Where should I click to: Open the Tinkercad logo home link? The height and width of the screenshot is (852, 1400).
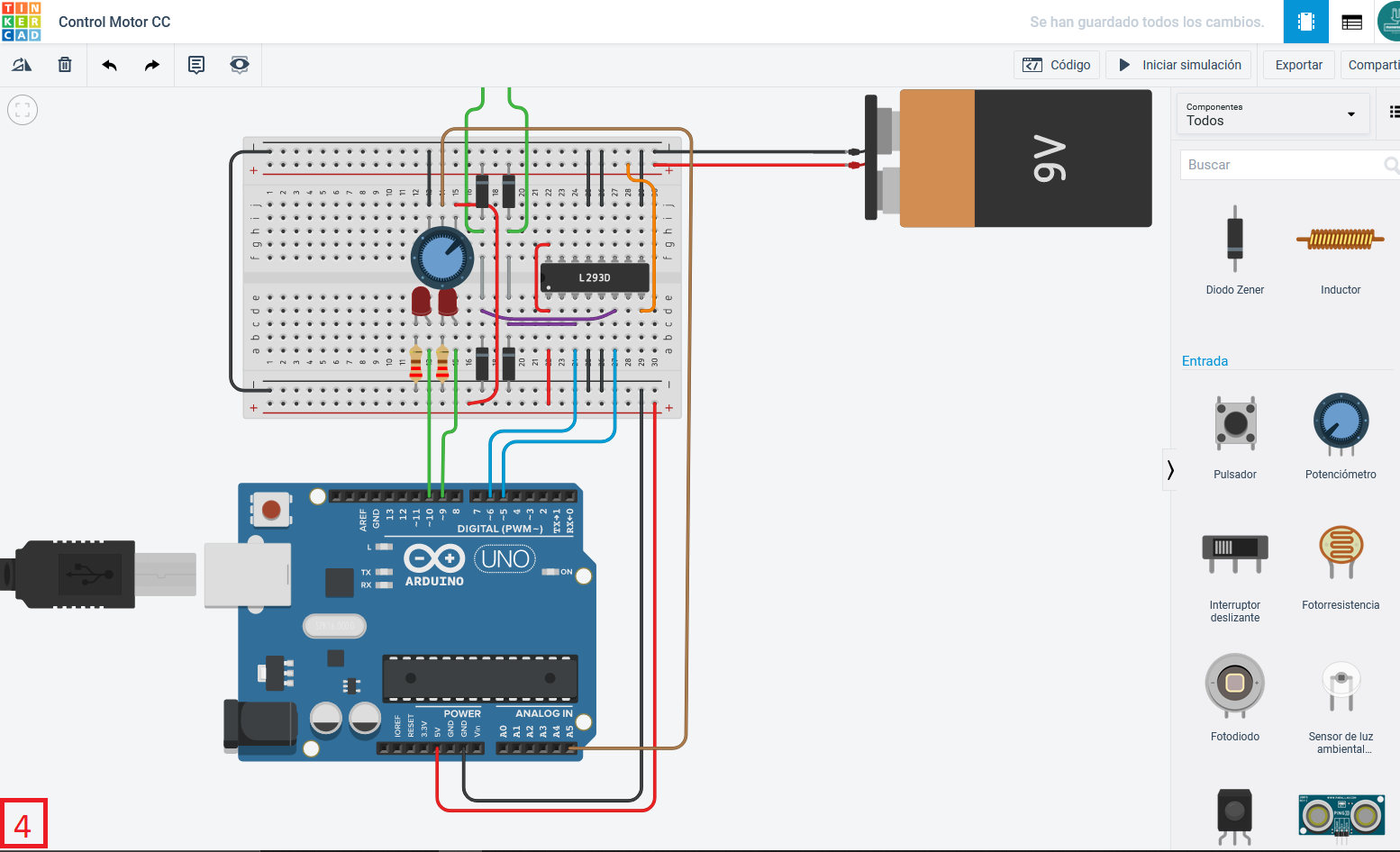coord(22,22)
